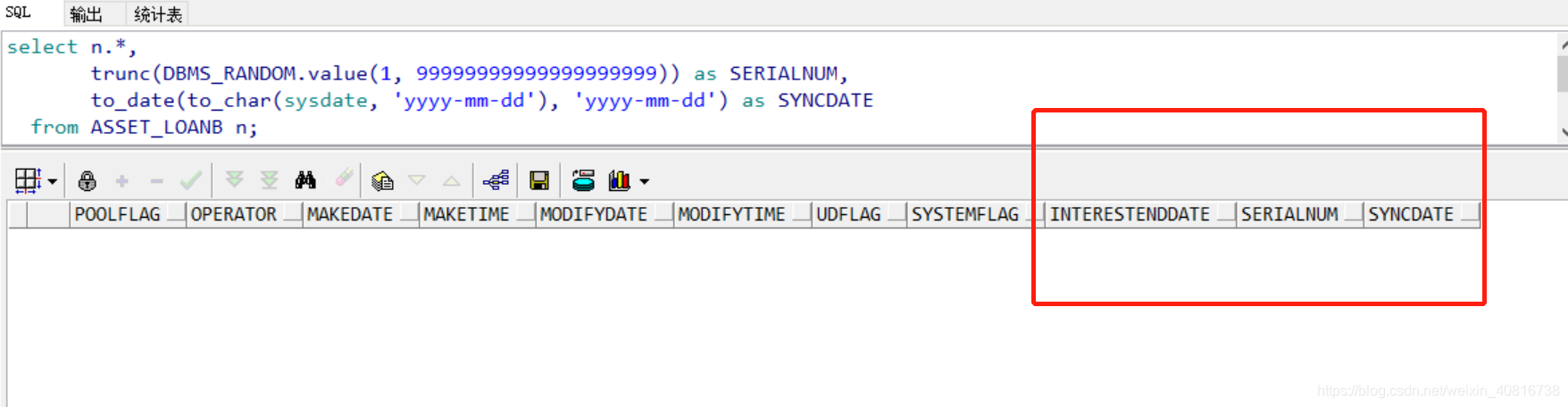This screenshot has height=407, width=1568.
Task: Click the grid's top-left select-all corner cell
Action: [x=17, y=214]
